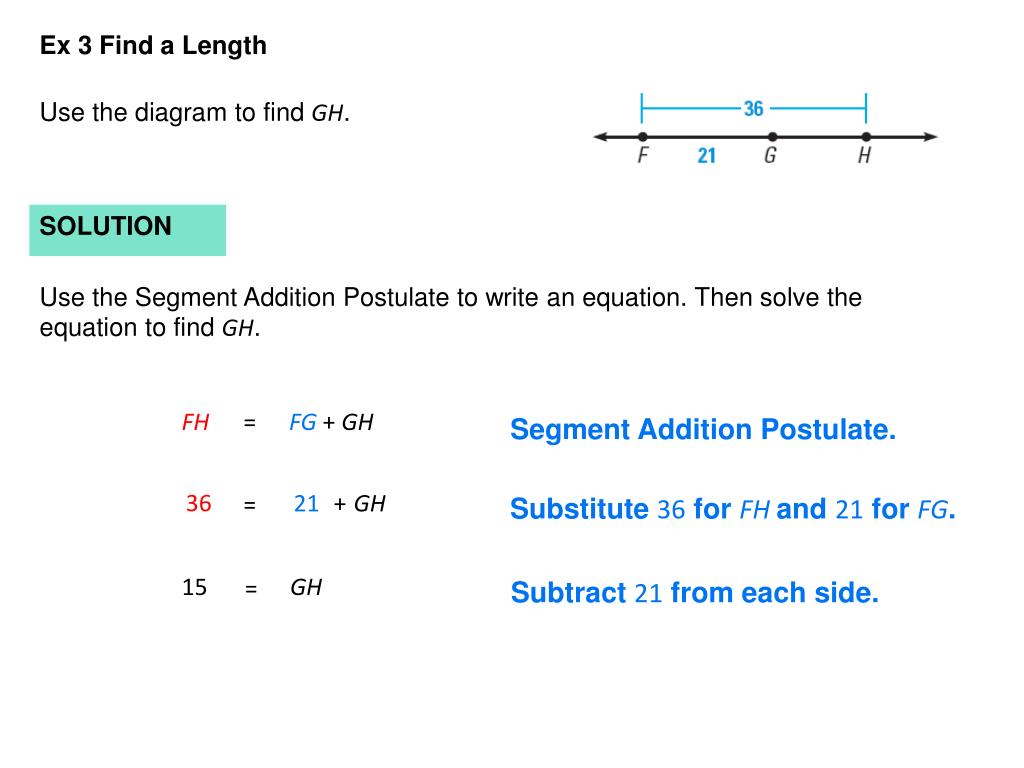The height and width of the screenshot is (768, 1024).
Task: Click 'Use the diagram to find GH' text
Action: 195,113
